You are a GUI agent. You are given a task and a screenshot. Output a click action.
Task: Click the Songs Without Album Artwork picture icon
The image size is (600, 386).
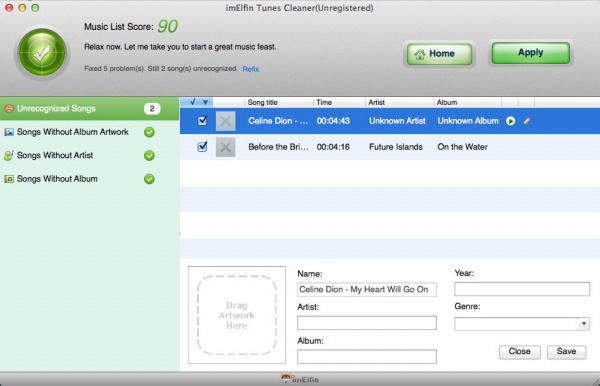(x=9, y=132)
